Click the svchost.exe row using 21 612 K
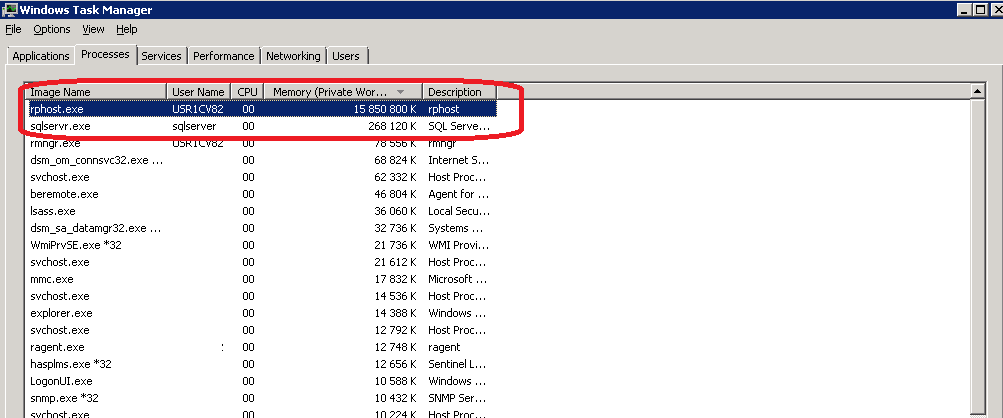The image size is (1003, 418). pos(262,262)
